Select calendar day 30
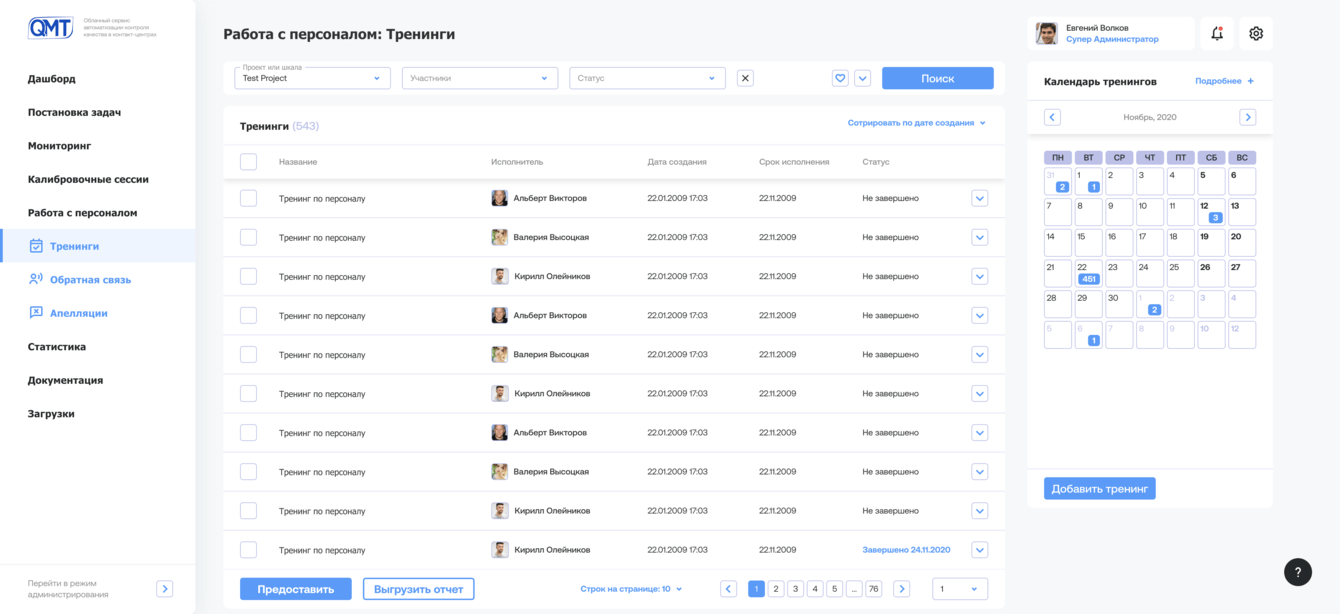 click(x=1119, y=304)
